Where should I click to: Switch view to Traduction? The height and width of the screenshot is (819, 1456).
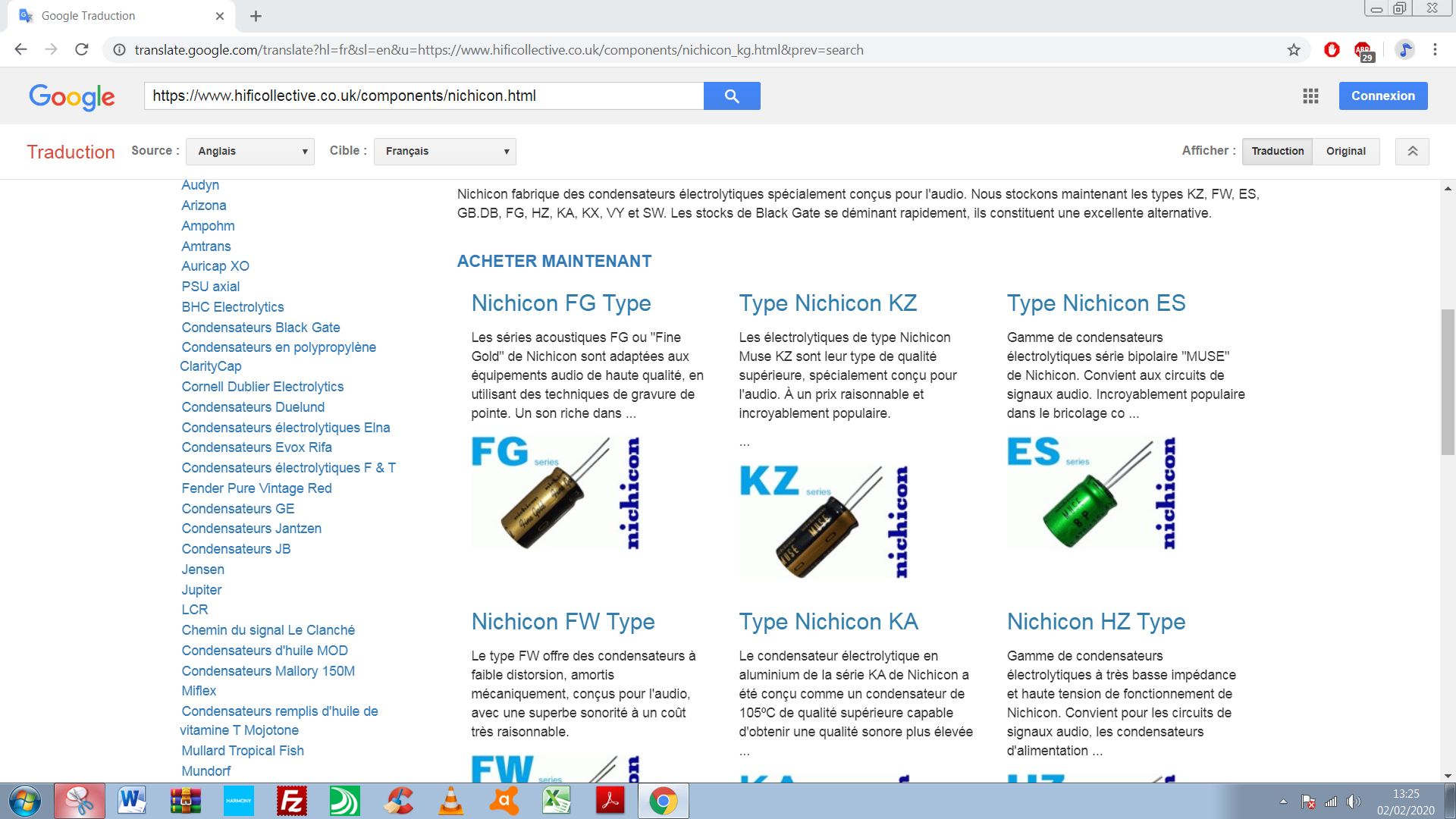(1277, 151)
